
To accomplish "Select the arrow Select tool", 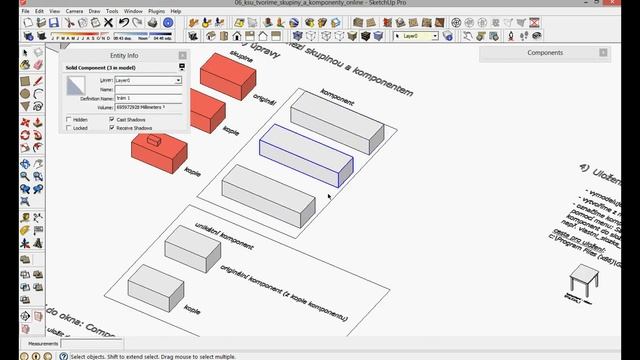I will coord(25,52).
